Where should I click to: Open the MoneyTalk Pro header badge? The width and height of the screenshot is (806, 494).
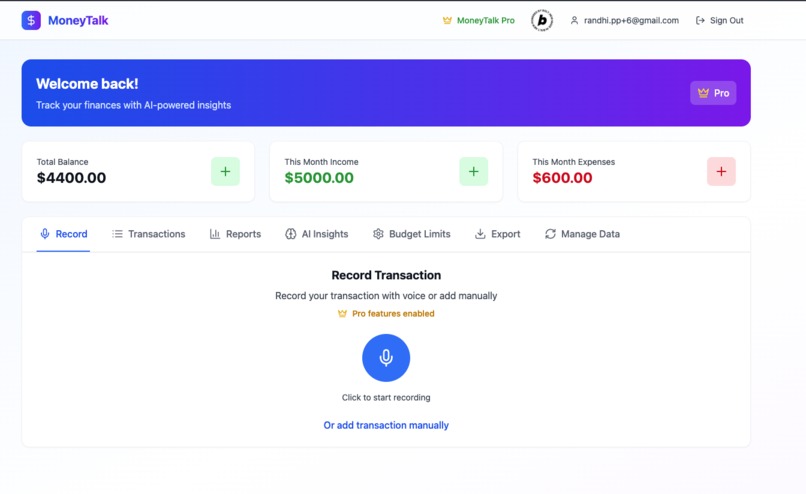click(x=479, y=21)
